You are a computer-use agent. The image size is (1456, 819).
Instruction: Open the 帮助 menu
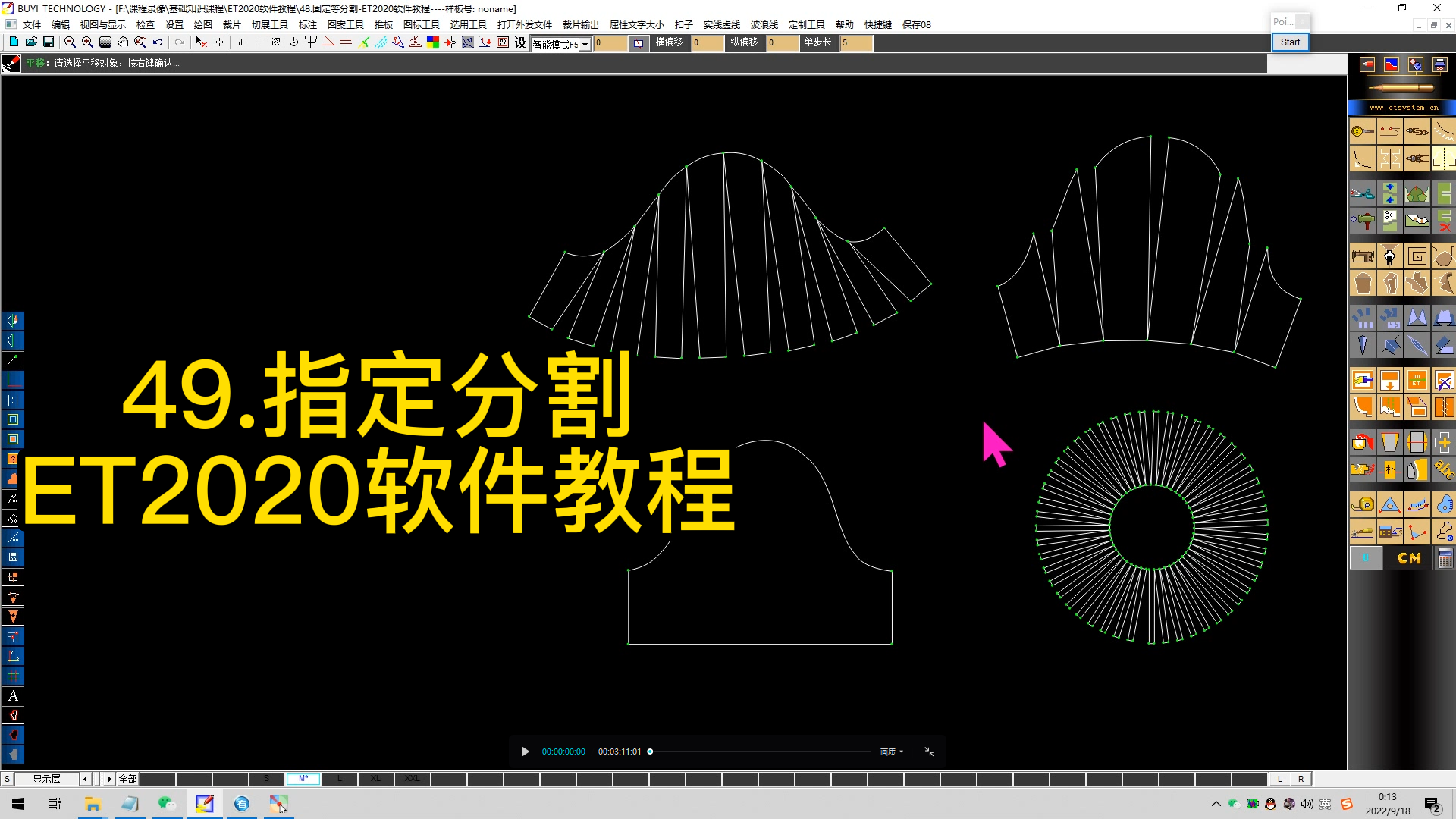pyautogui.click(x=845, y=25)
